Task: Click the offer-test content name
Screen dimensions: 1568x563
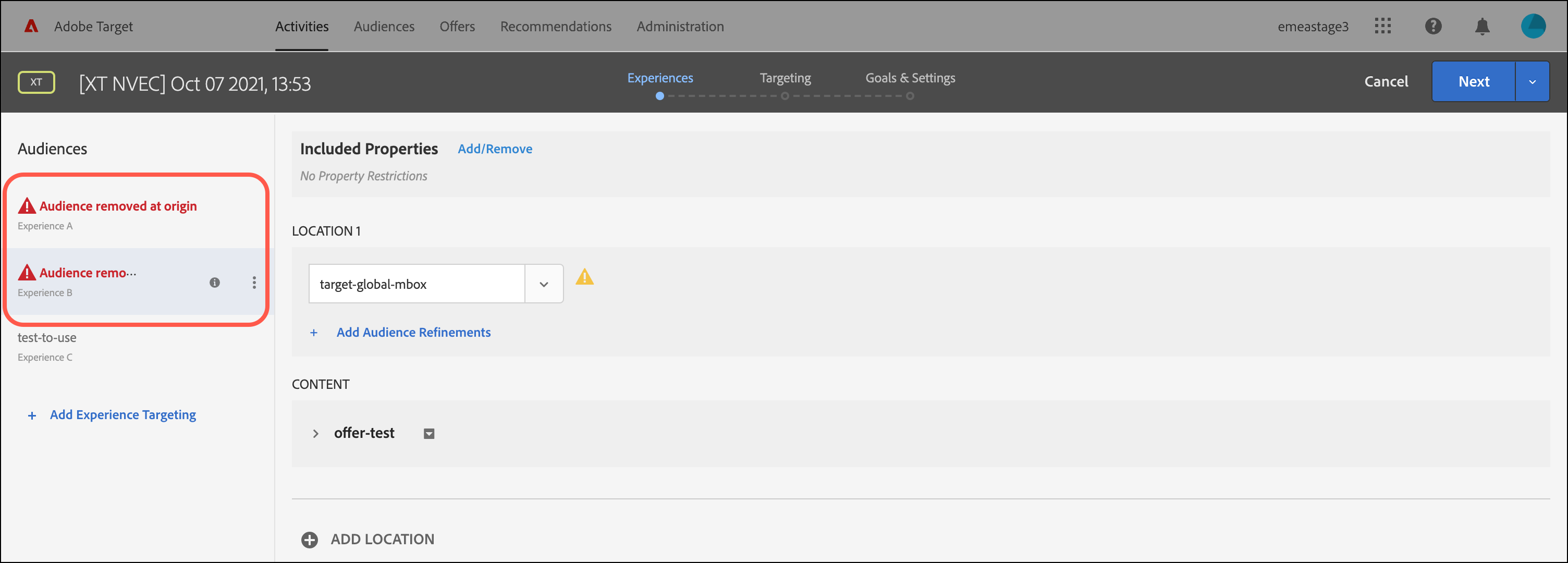Action: pos(364,433)
